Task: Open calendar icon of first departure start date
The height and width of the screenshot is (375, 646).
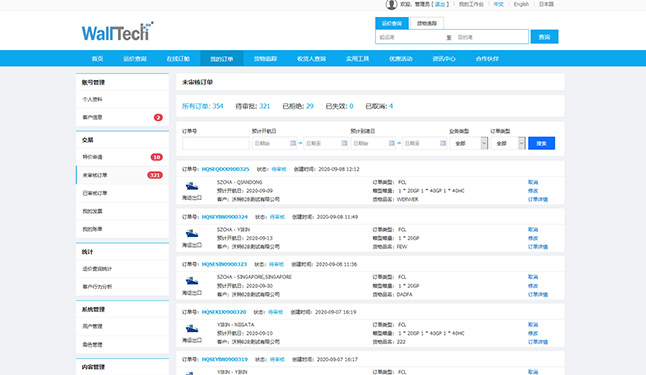Action: point(293,143)
